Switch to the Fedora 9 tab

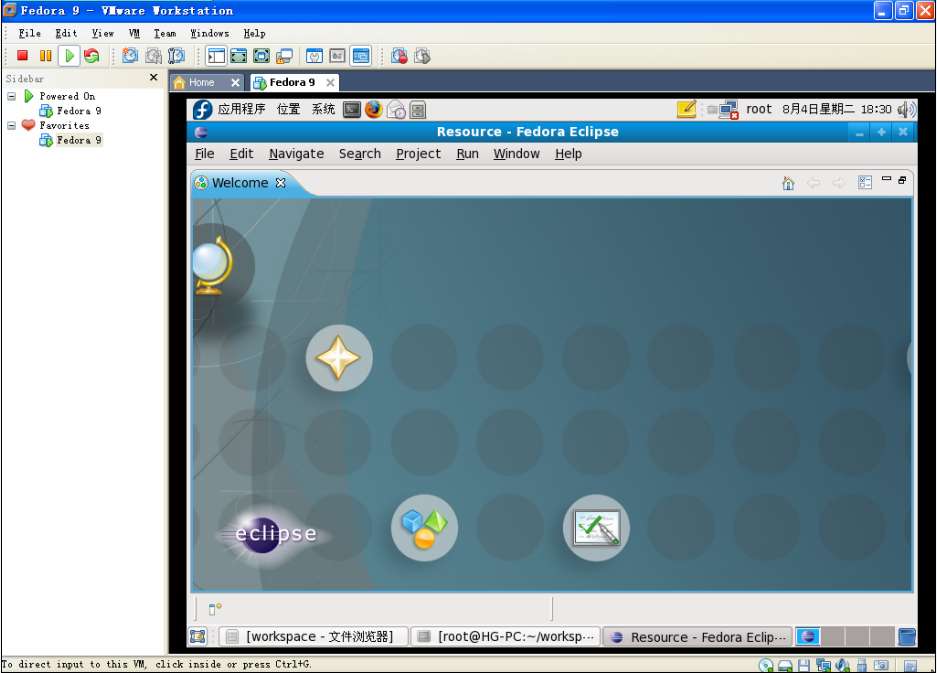point(292,82)
